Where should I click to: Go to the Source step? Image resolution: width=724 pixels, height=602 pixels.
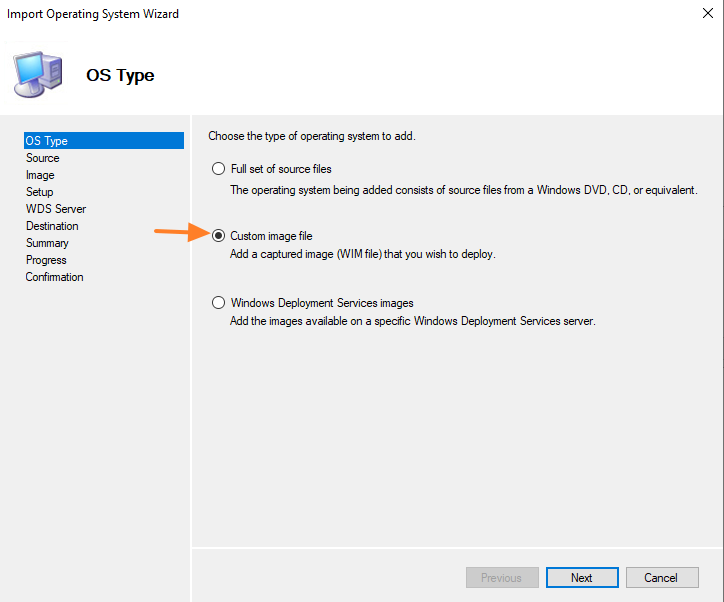coord(43,158)
